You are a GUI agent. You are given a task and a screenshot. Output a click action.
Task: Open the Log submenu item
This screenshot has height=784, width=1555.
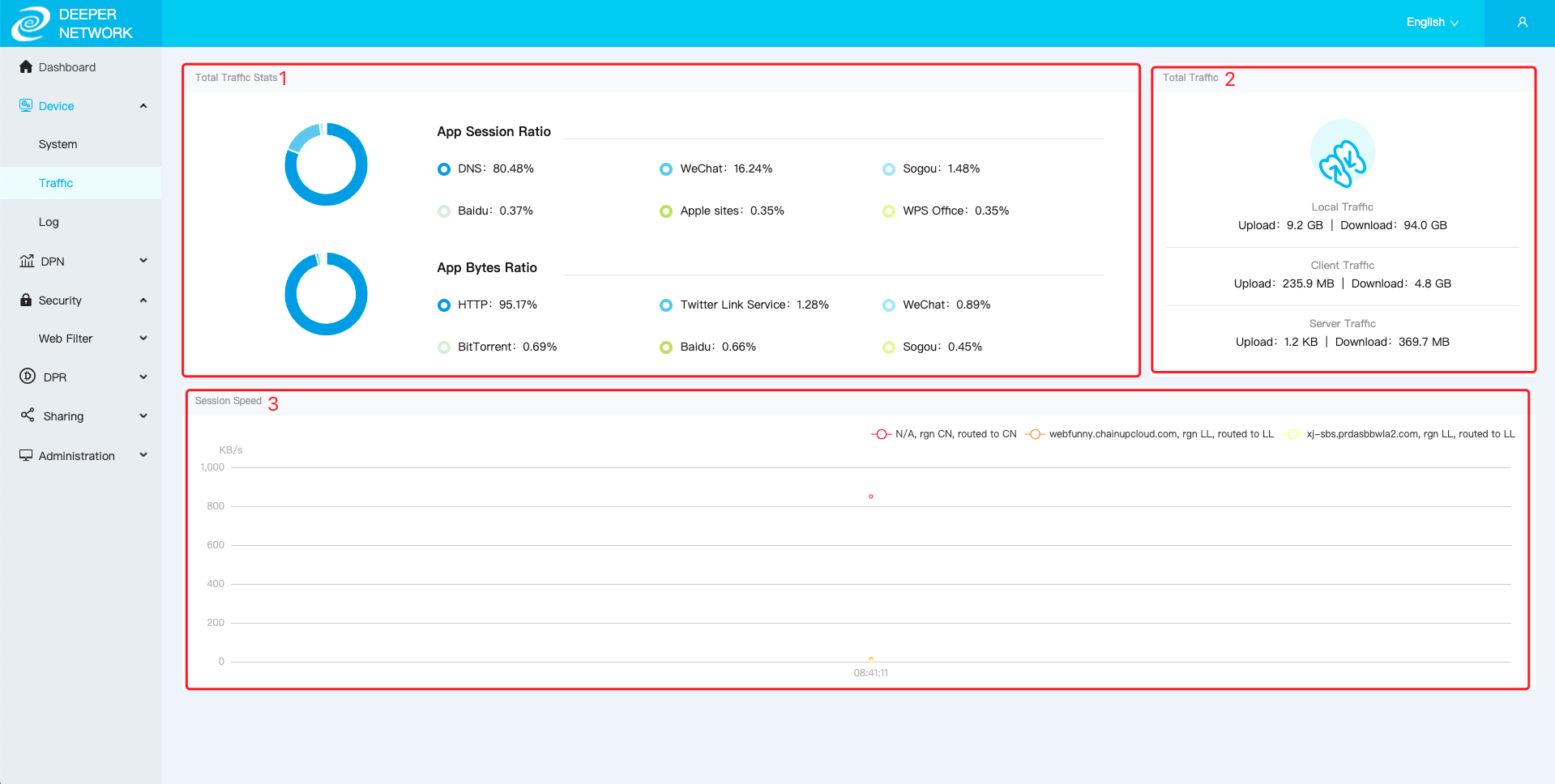pos(49,222)
